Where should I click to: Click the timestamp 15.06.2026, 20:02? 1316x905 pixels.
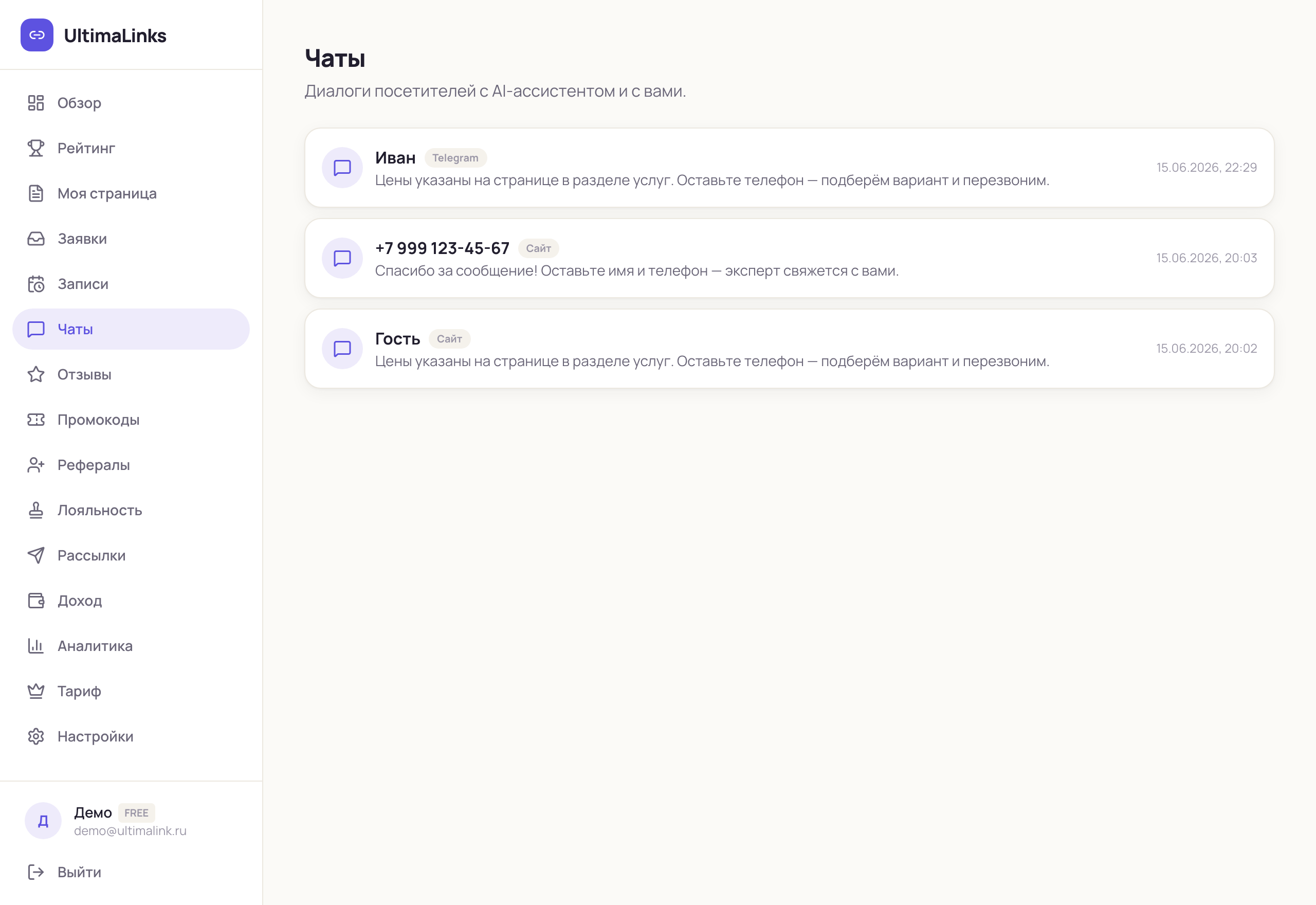pyautogui.click(x=1207, y=348)
